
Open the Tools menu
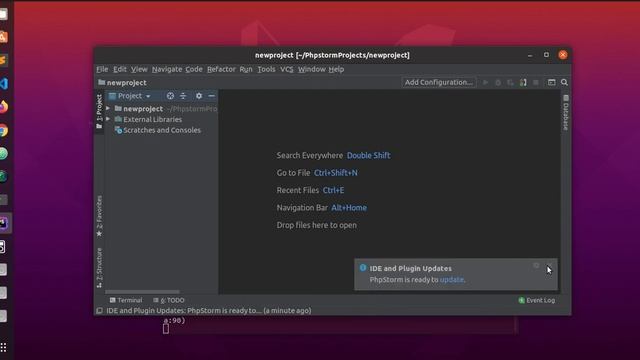point(266,69)
